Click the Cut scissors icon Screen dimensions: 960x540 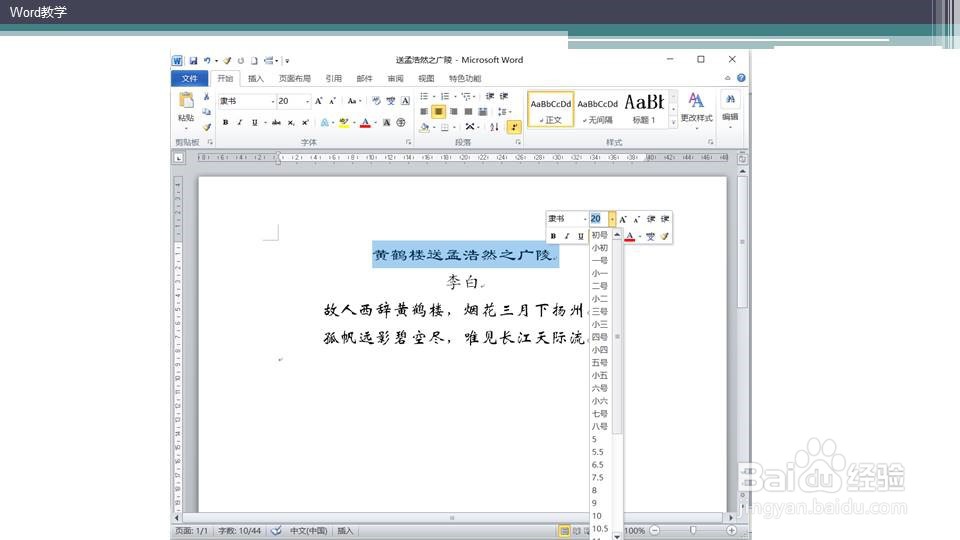click(x=207, y=97)
